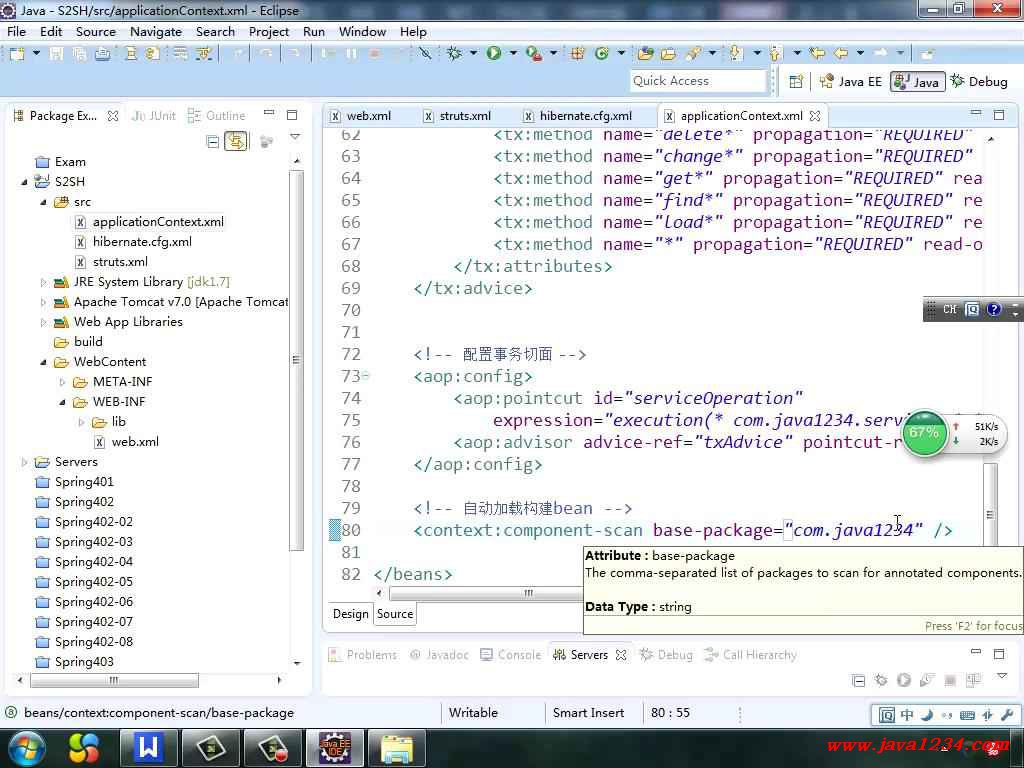Open the Run configurations dropdown arrow

point(513,54)
